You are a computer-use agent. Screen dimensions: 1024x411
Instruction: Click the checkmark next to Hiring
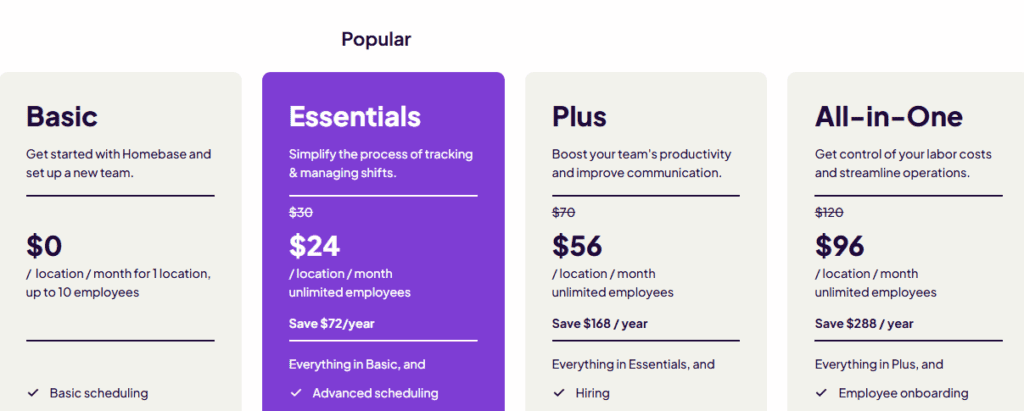pyautogui.click(x=558, y=393)
